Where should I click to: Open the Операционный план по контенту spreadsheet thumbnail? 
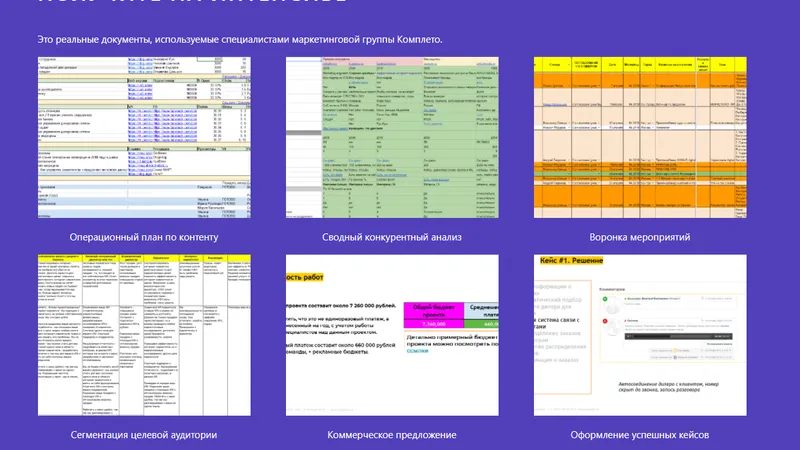coord(144,137)
